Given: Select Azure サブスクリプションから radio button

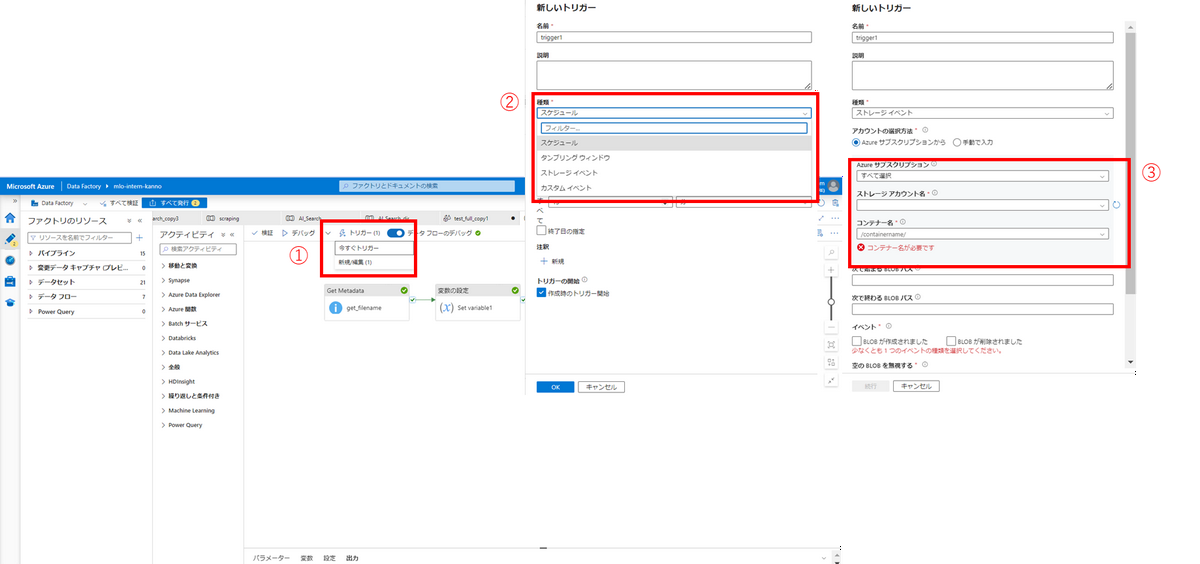Looking at the screenshot, I should pos(856,142).
